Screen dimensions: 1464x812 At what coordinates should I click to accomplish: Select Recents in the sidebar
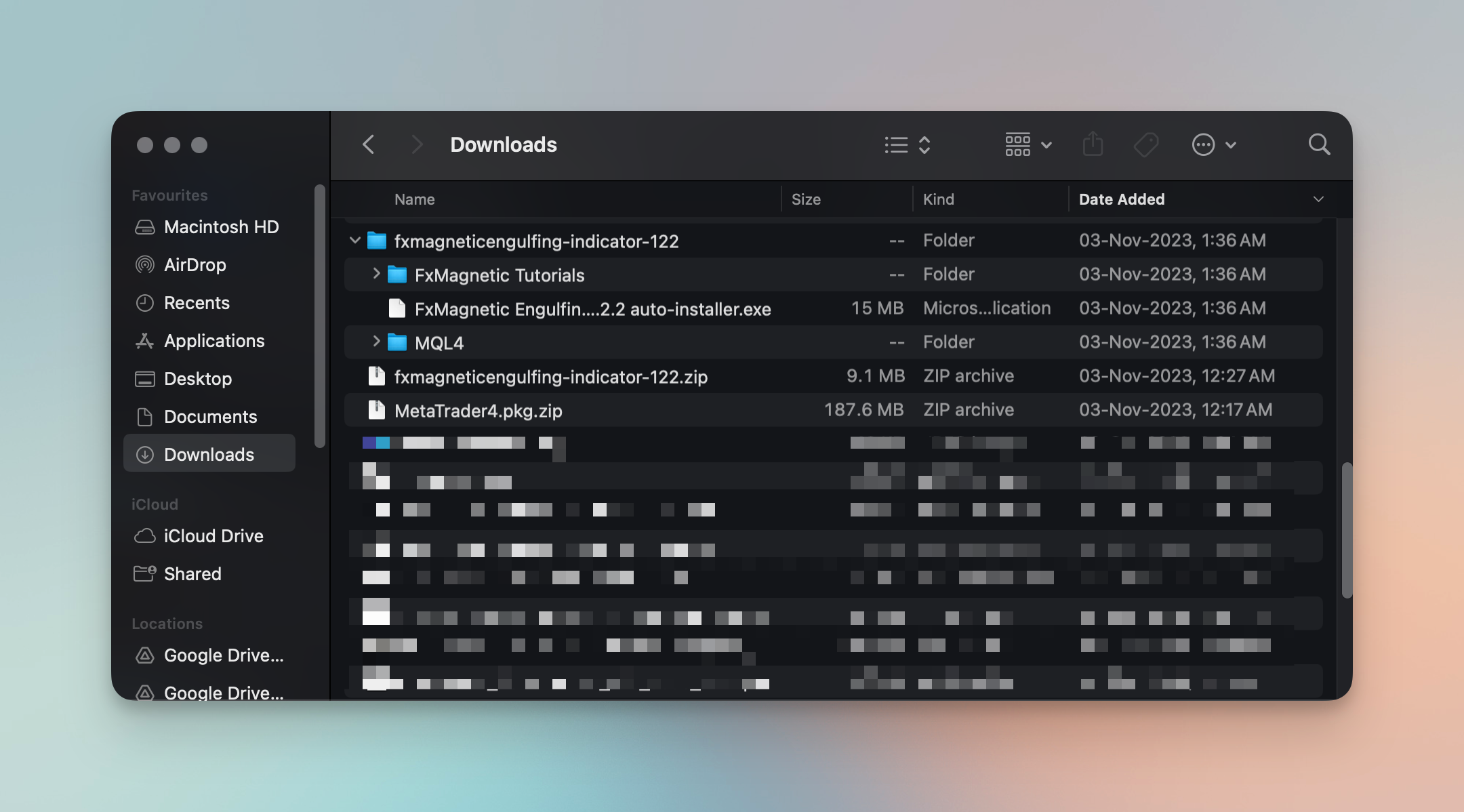click(197, 303)
